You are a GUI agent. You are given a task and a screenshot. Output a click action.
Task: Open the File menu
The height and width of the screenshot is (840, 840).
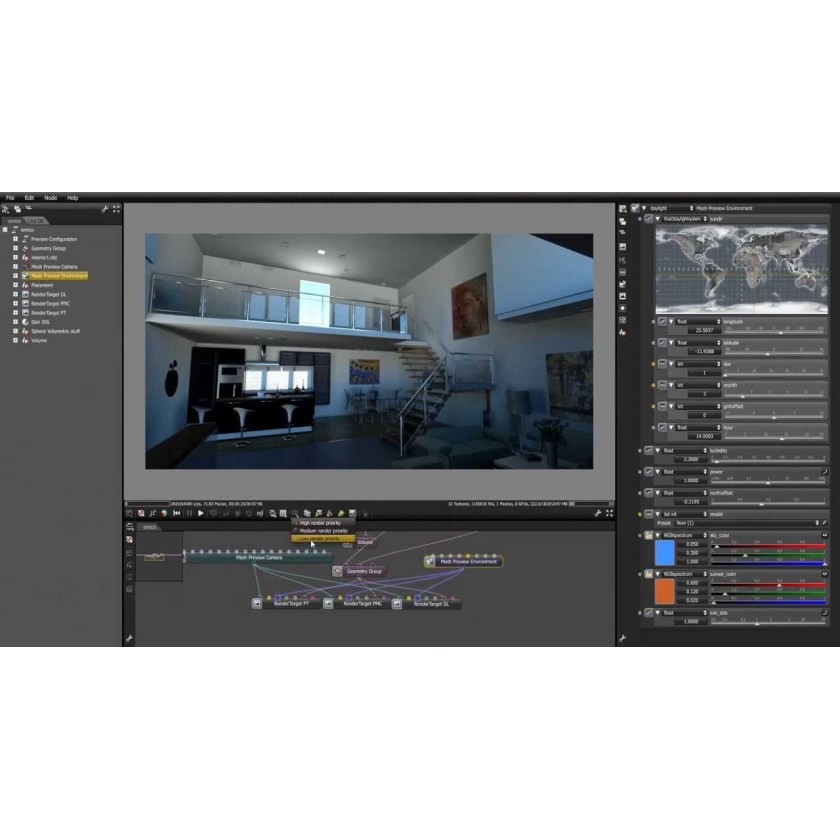(x=10, y=198)
